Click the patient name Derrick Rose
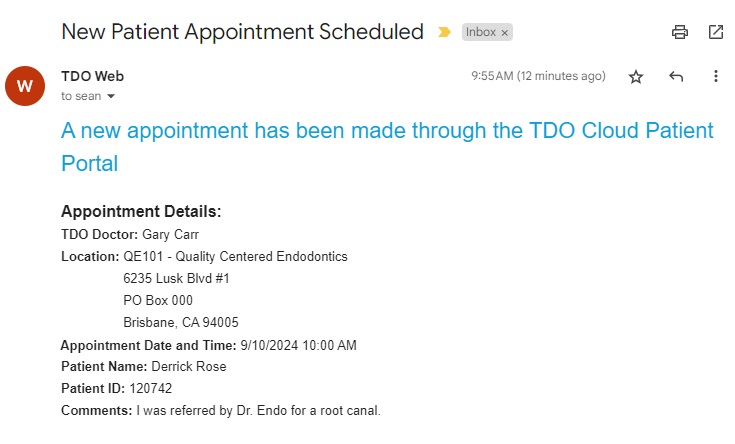 [x=189, y=366]
